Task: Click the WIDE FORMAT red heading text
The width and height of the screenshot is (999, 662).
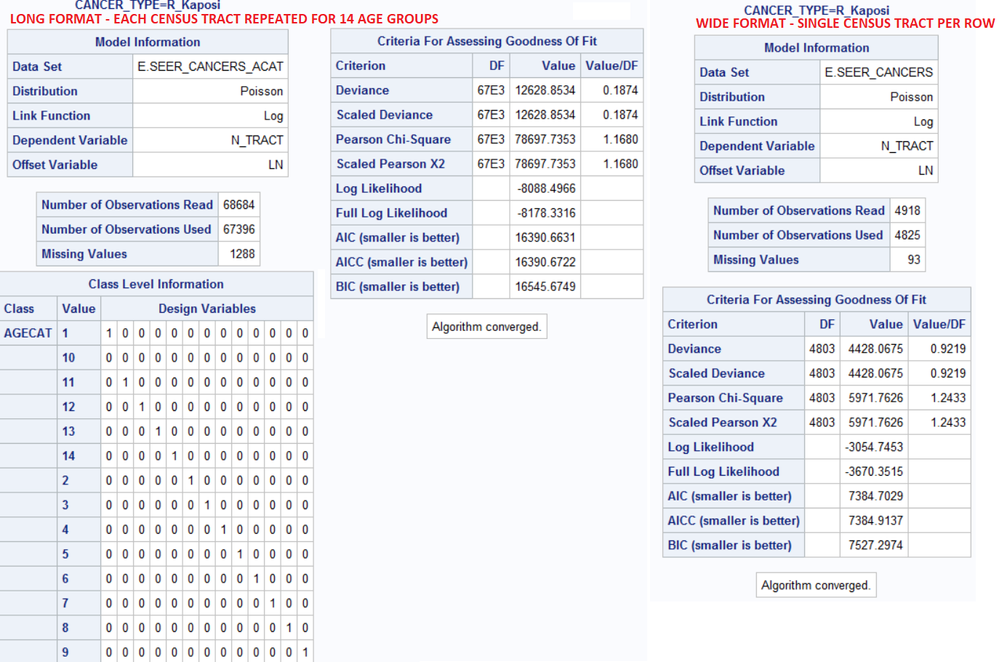Action: coord(845,24)
